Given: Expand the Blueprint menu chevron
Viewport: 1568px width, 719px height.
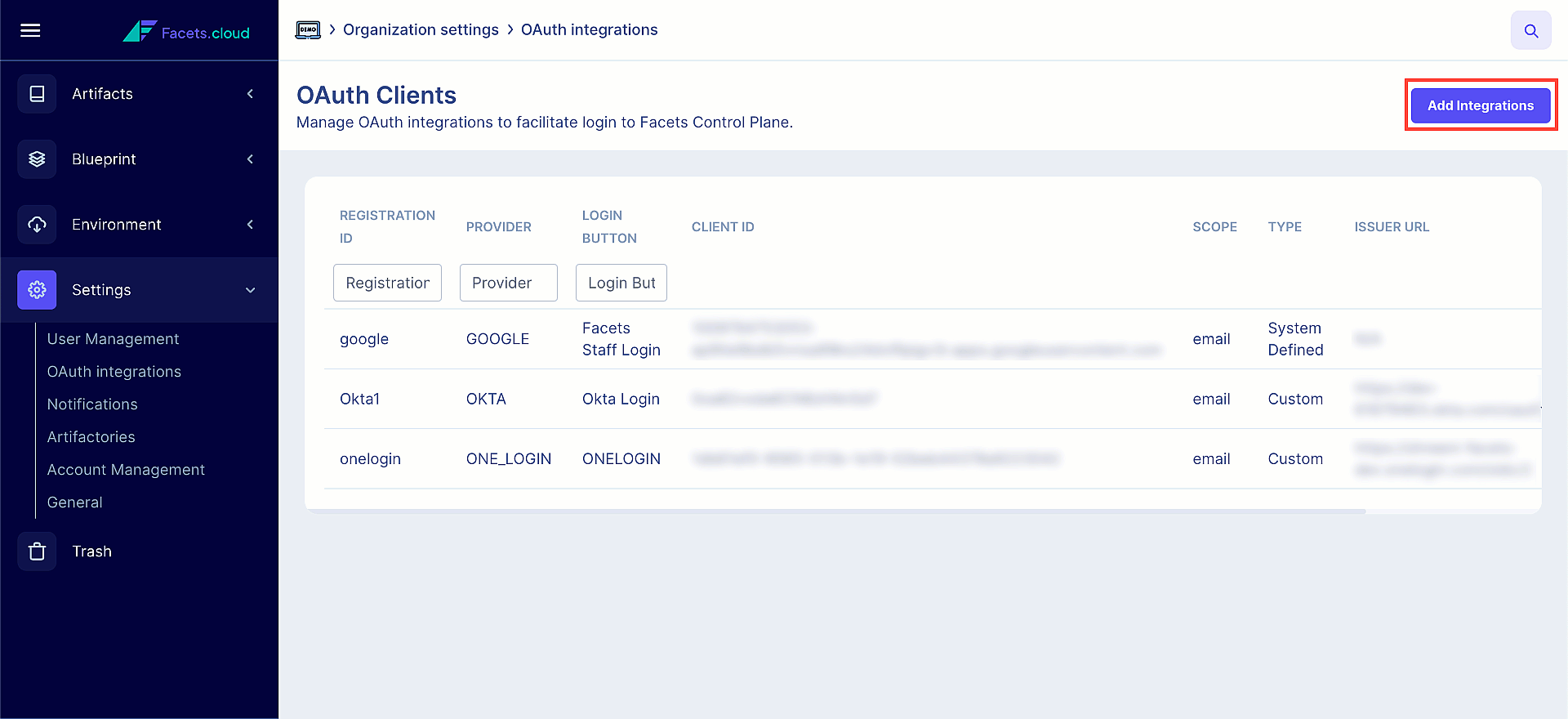Looking at the screenshot, I should click(250, 159).
